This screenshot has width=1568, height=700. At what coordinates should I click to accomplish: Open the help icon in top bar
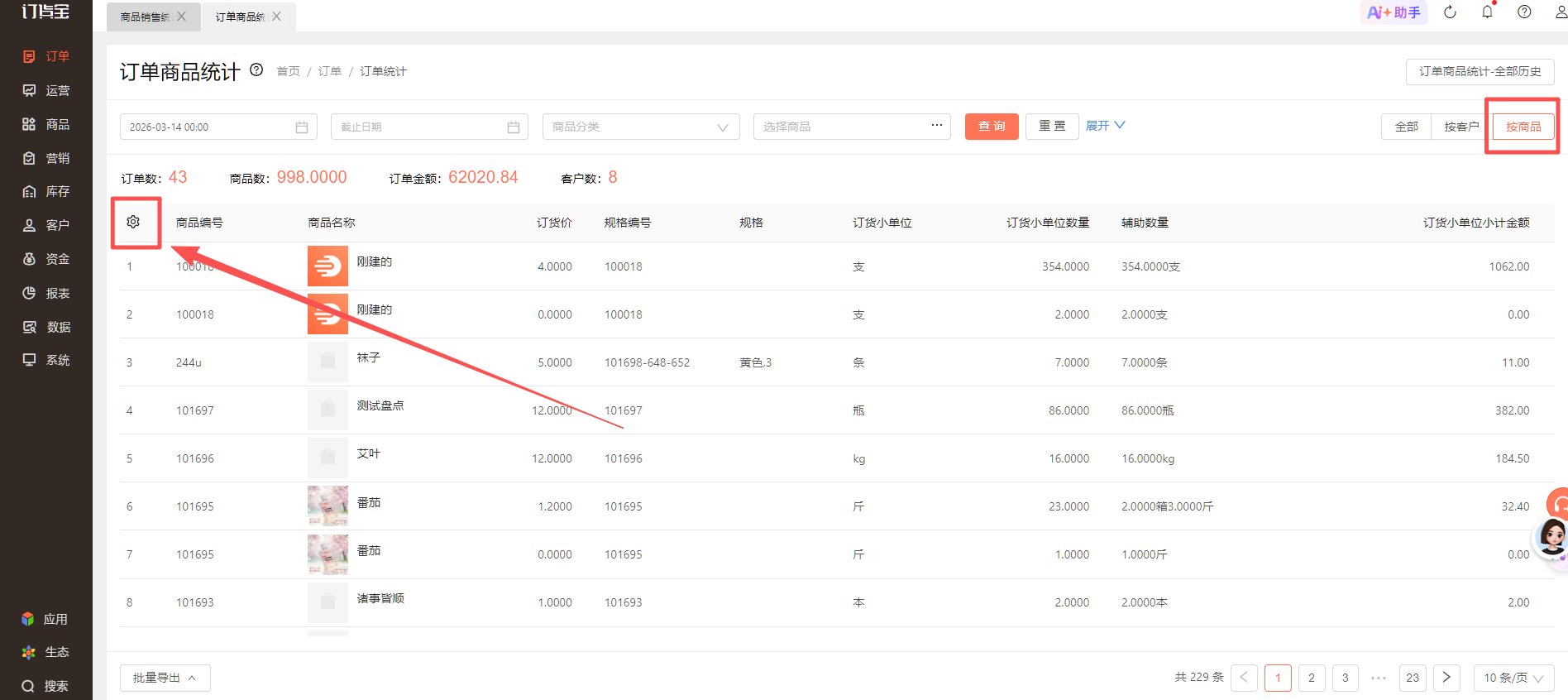[x=1524, y=12]
